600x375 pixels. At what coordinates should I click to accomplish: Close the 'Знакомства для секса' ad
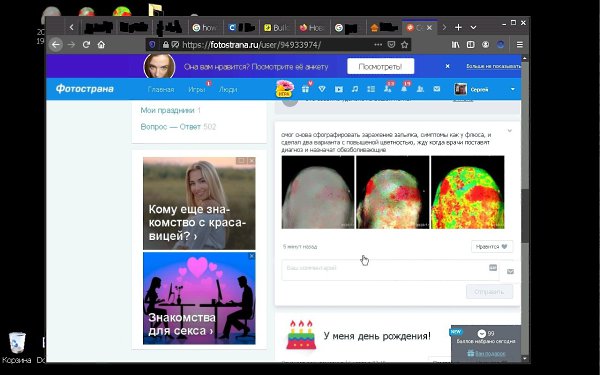pos(251,256)
